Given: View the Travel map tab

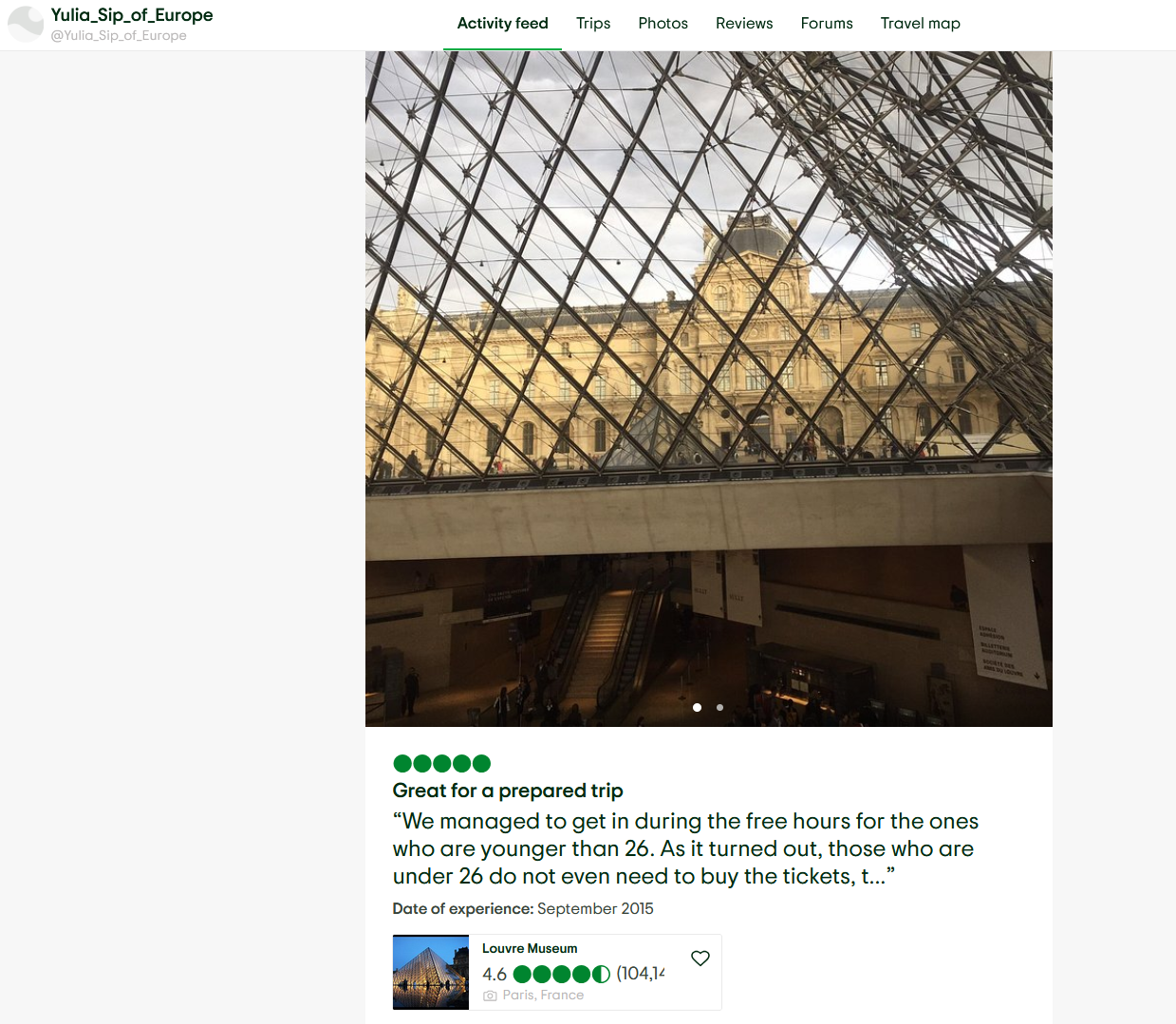Looking at the screenshot, I should point(920,24).
